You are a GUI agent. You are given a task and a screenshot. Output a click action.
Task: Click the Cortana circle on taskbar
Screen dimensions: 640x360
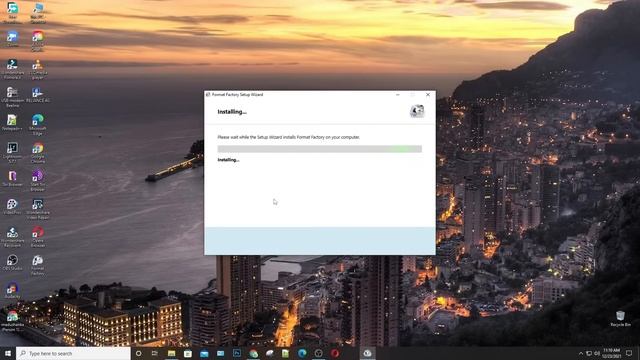138,353
